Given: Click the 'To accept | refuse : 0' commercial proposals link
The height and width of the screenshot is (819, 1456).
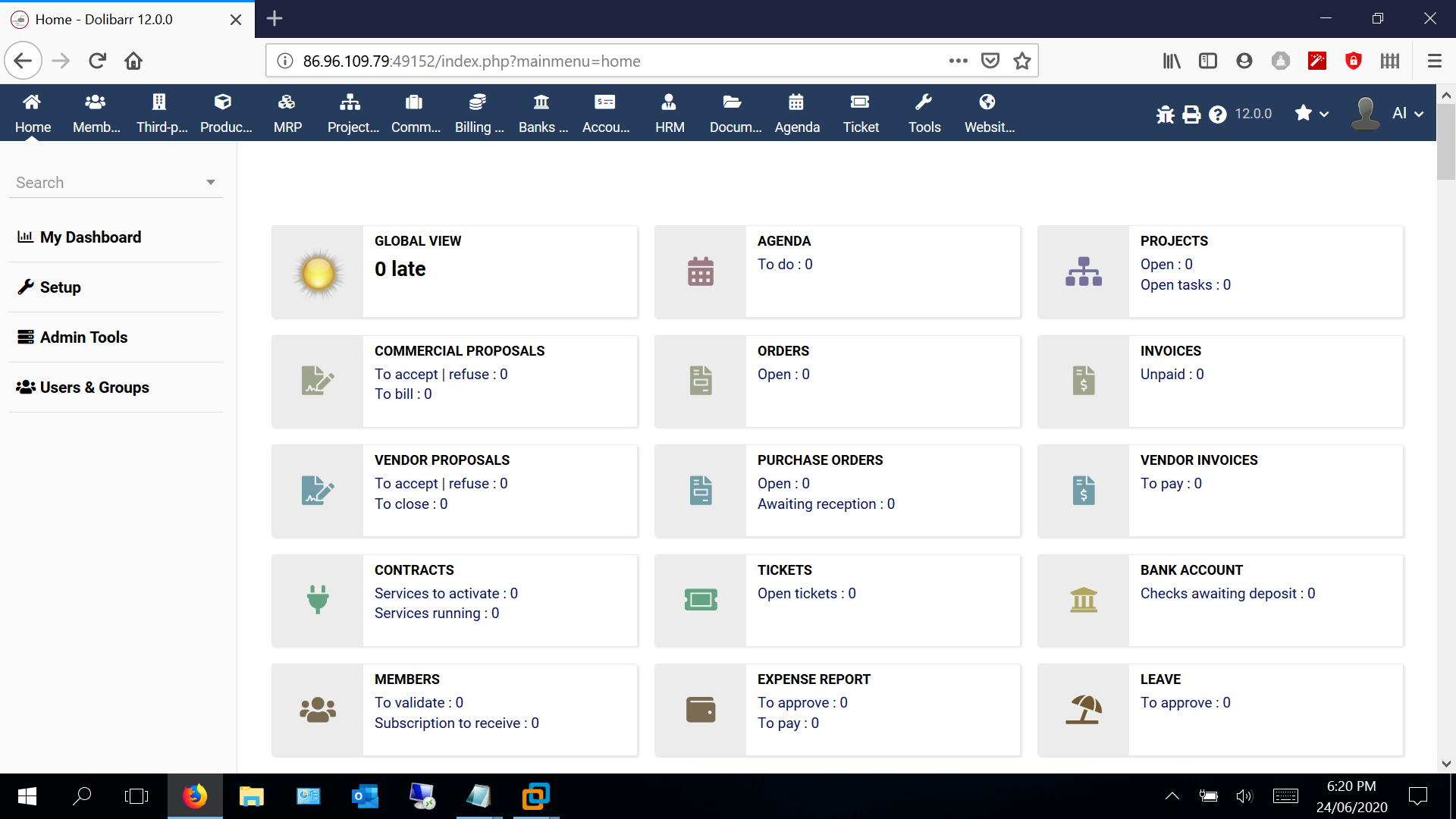Looking at the screenshot, I should coord(441,374).
